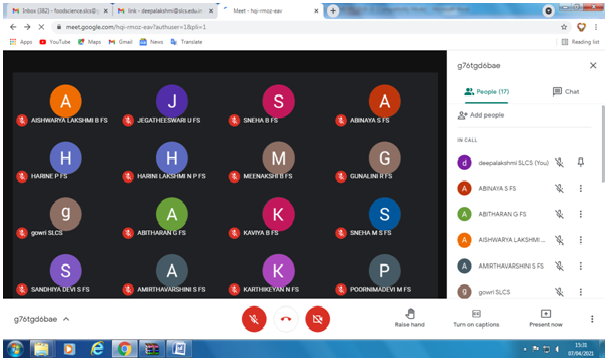Open YouTube bookmark
This screenshot has width=610, height=361.
click(x=55, y=42)
